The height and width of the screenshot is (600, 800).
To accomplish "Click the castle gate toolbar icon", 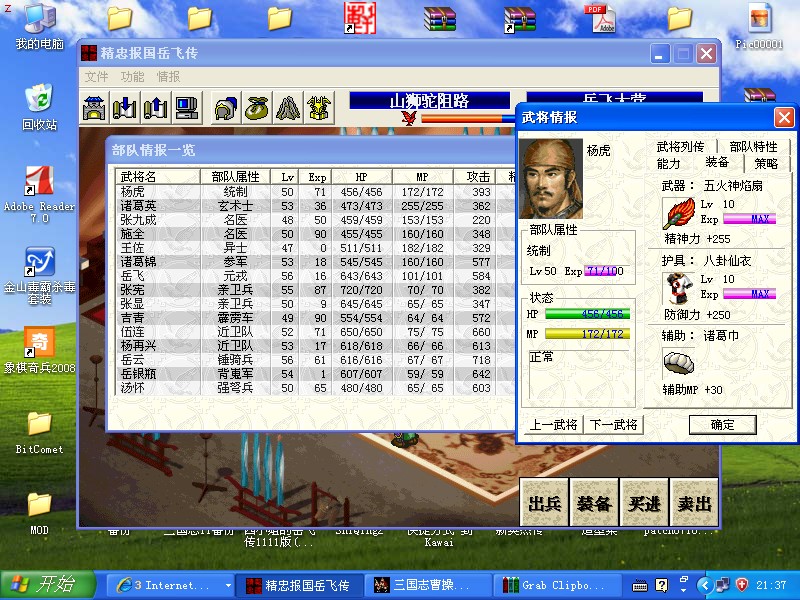I will point(95,107).
